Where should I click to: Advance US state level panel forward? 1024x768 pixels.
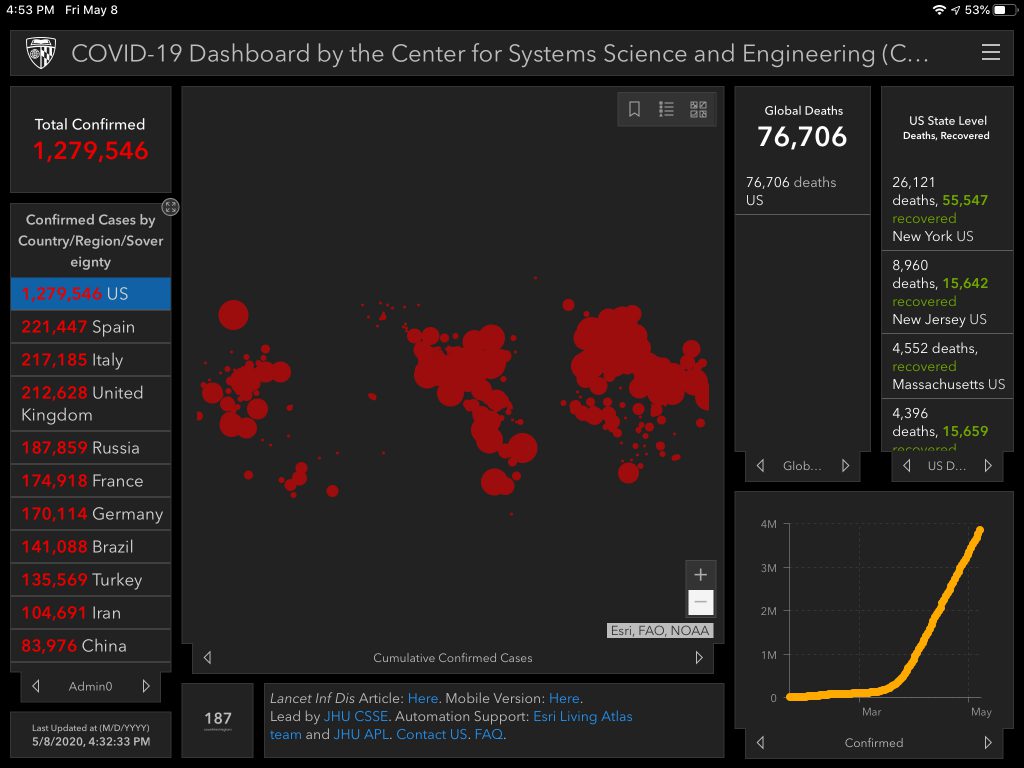click(988, 466)
